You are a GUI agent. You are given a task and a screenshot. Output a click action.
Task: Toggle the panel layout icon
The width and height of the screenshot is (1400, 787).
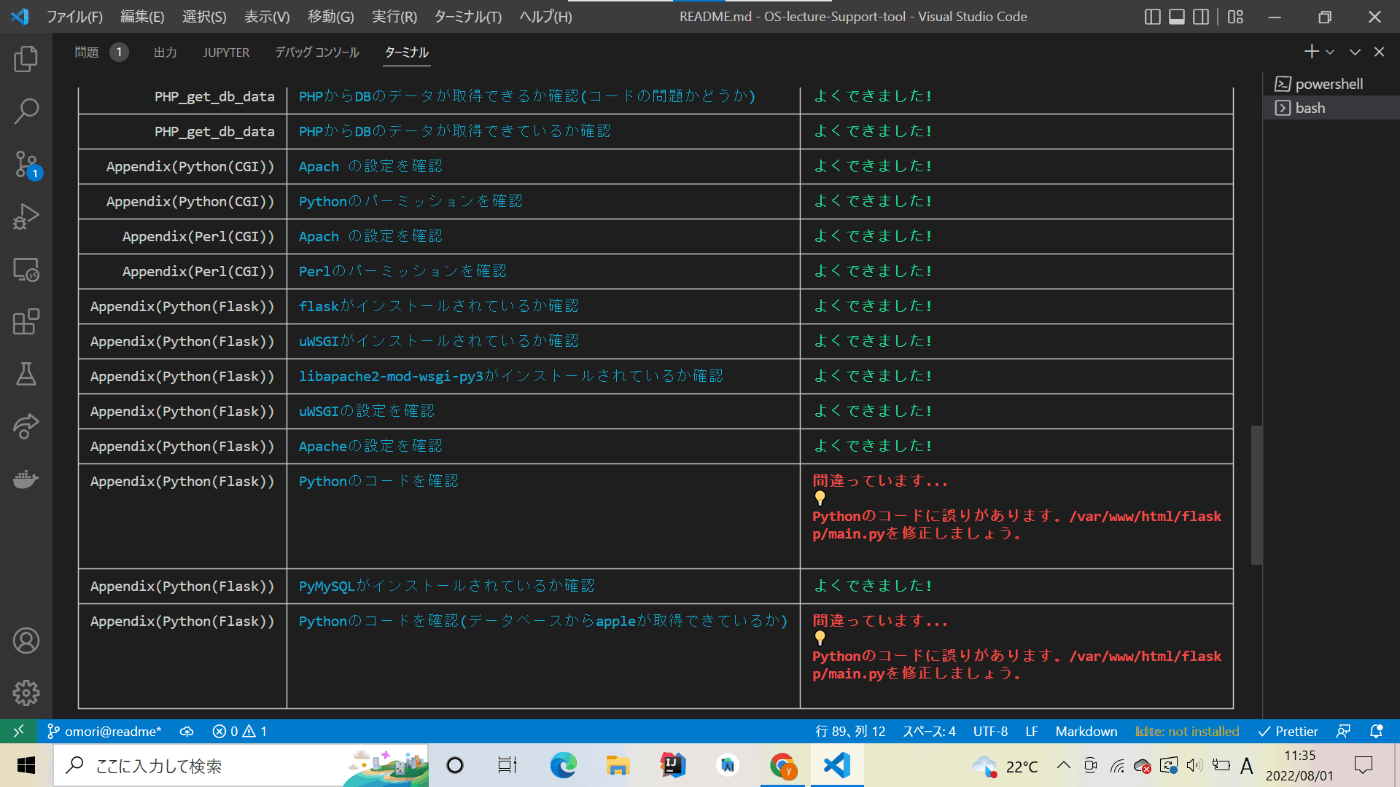pyautogui.click(x=1177, y=17)
